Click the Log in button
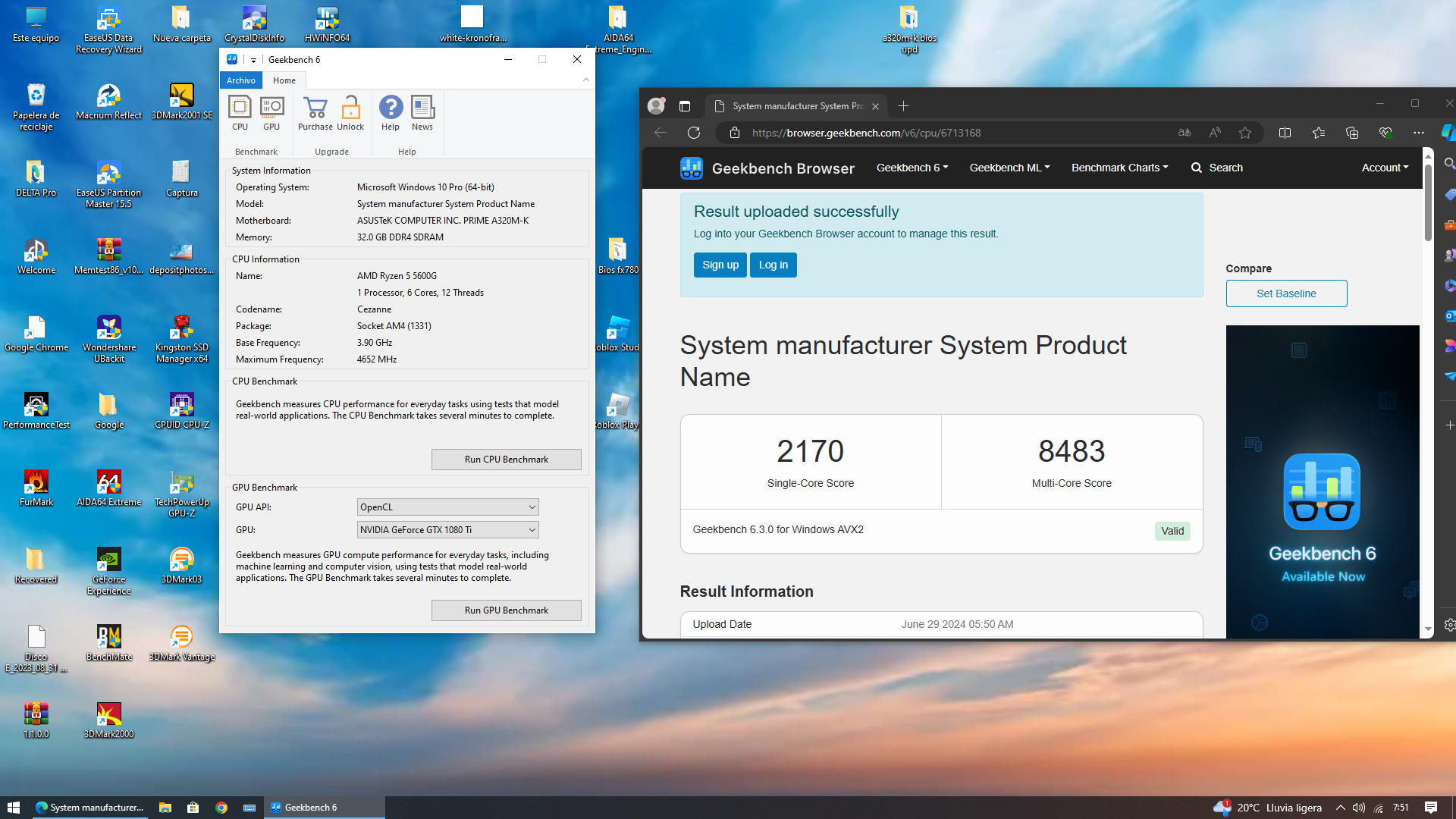Image resolution: width=1456 pixels, height=819 pixels. pyautogui.click(x=773, y=265)
